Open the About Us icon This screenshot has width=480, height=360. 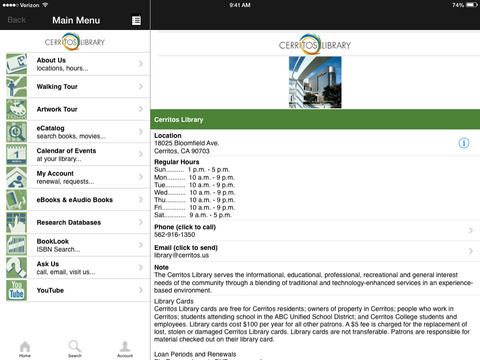16,64
